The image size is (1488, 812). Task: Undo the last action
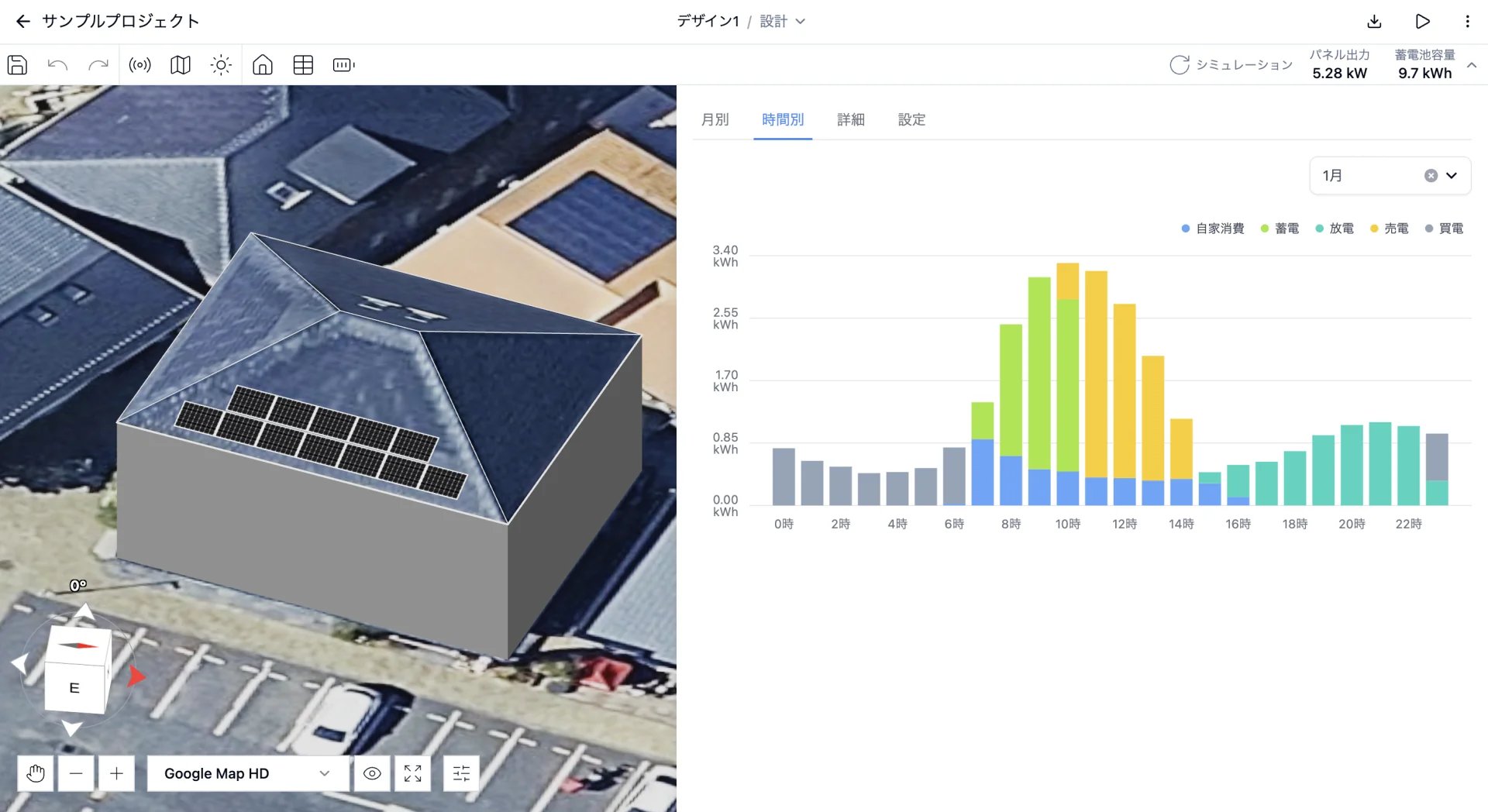[57, 65]
